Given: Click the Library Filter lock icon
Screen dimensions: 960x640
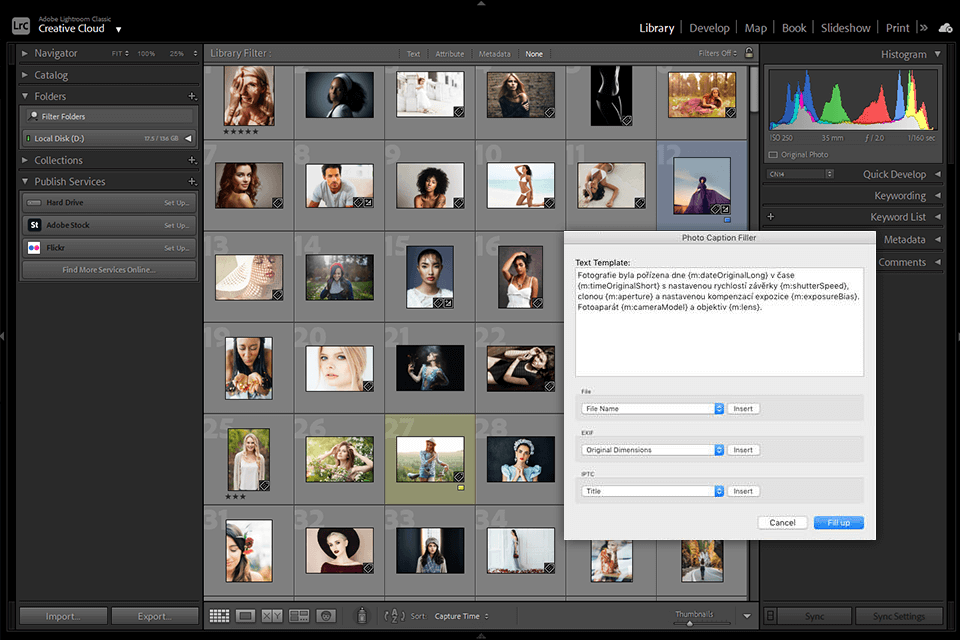Looking at the screenshot, I should (749, 53).
